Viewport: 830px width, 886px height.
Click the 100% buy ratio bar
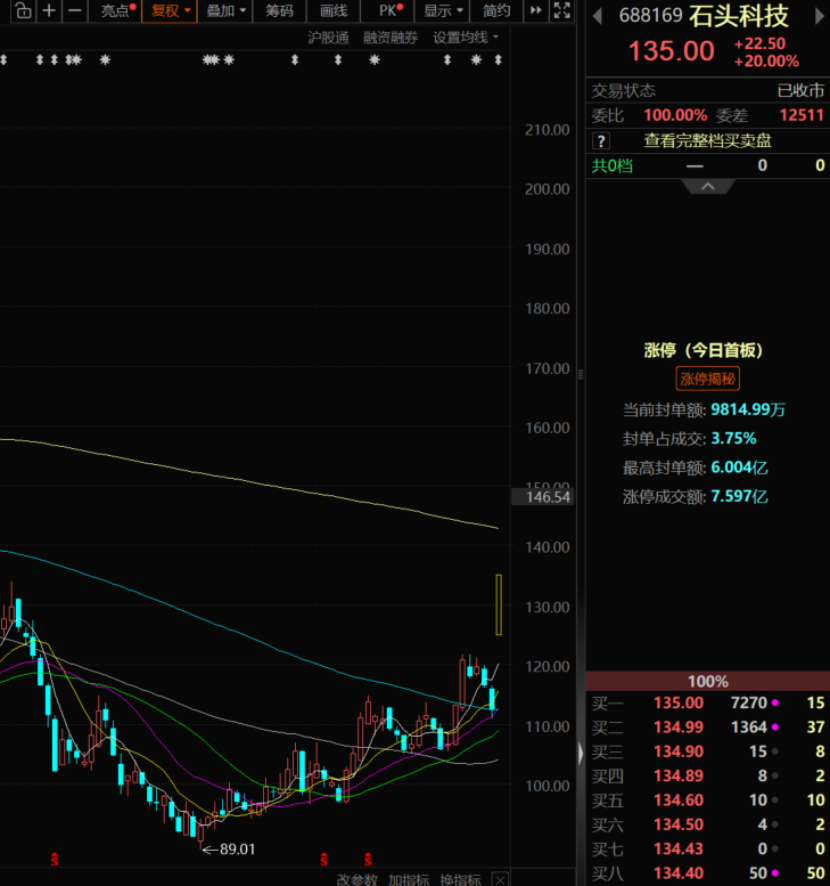click(707, 681)
